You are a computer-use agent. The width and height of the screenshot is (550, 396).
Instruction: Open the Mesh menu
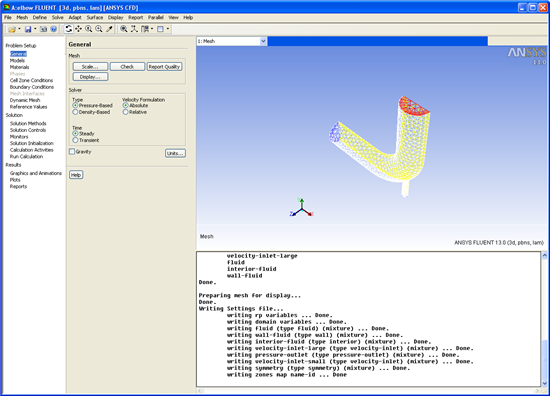22,17
